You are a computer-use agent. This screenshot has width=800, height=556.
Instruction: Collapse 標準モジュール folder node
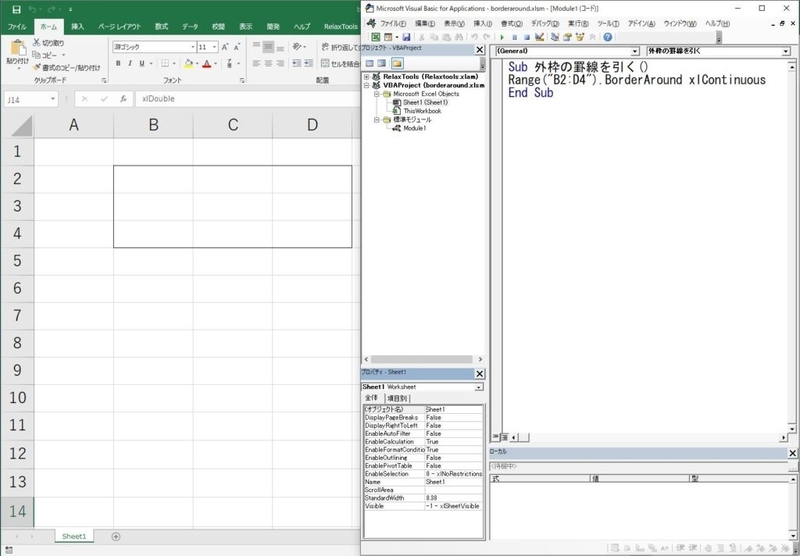377,120
